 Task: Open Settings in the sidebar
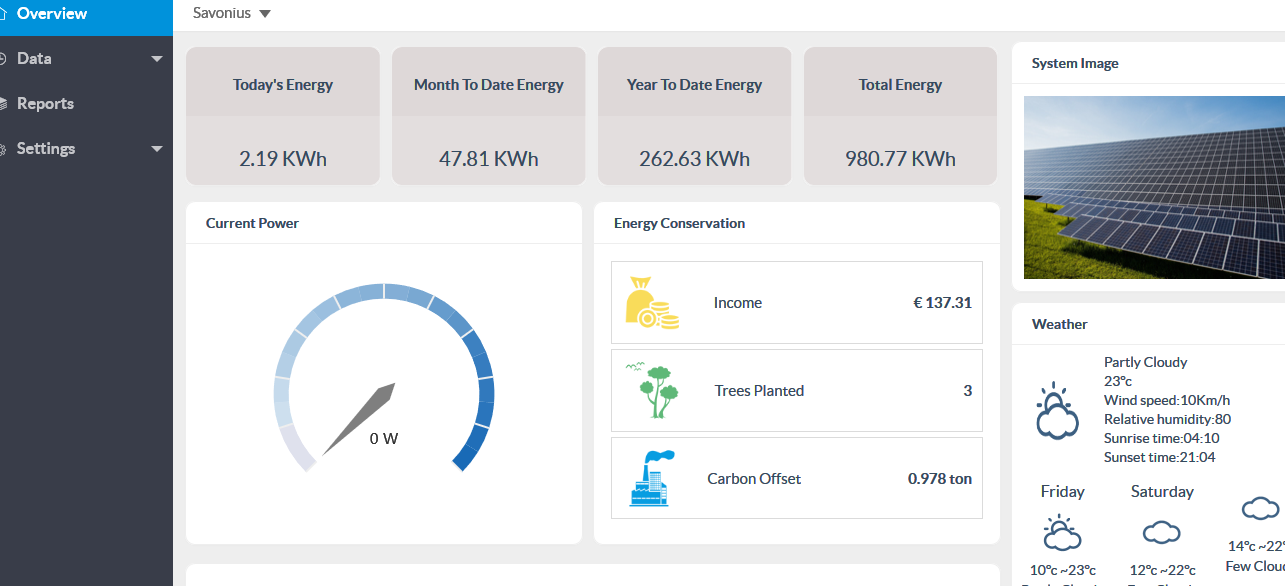tap(86, 149)
